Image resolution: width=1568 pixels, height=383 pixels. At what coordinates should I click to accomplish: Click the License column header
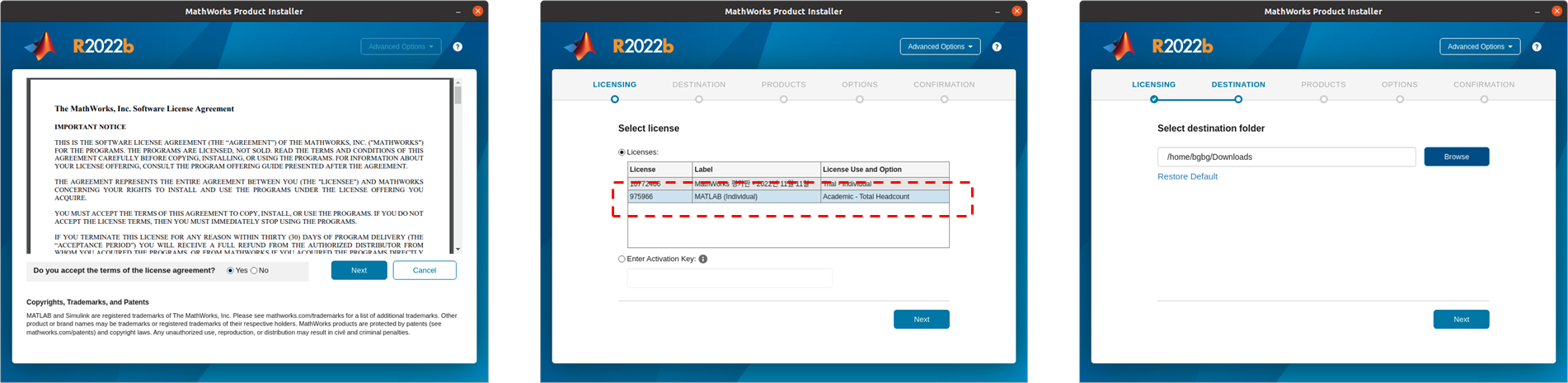660,170
